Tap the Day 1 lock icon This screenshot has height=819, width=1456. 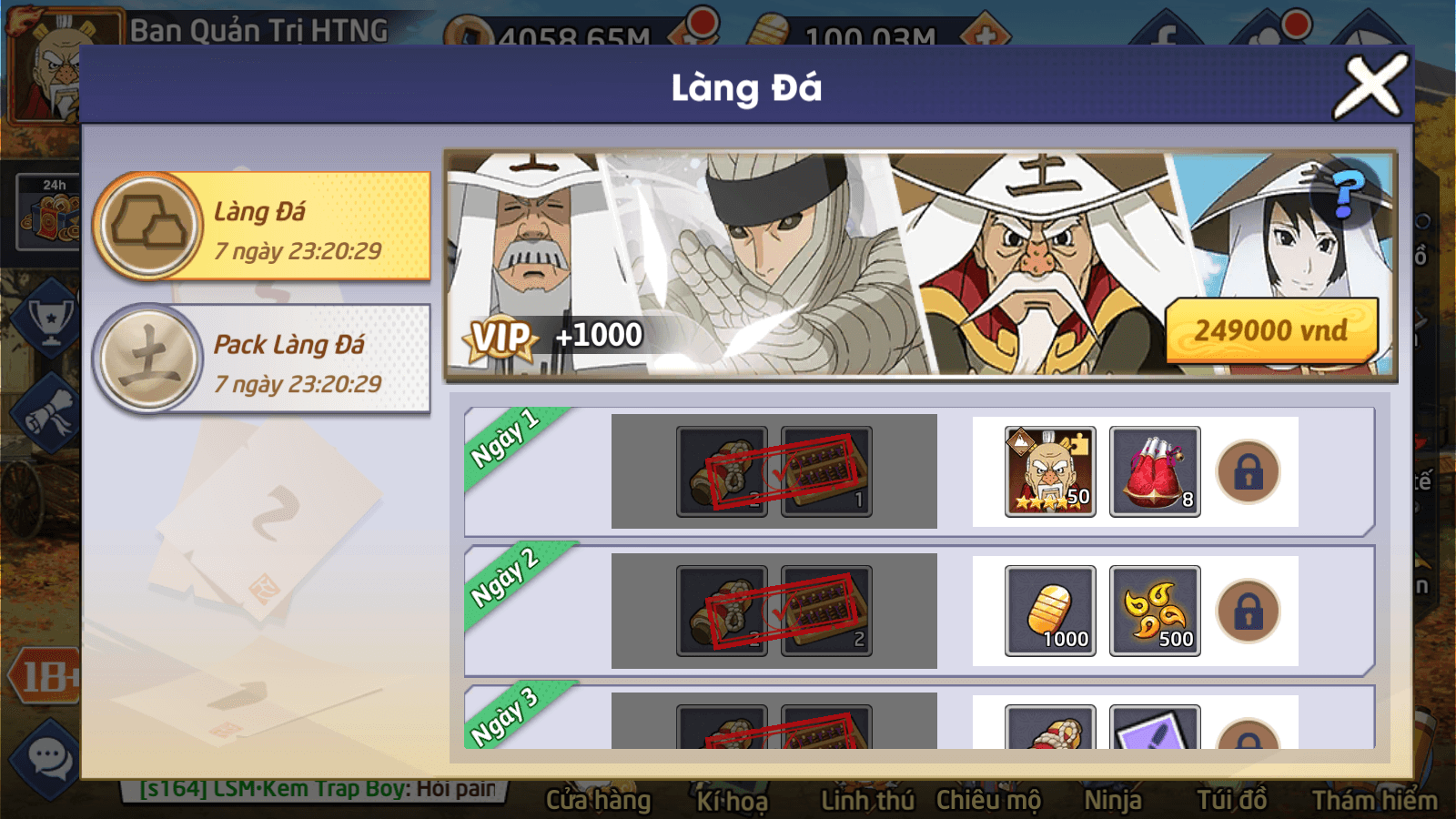[1249, 472]
